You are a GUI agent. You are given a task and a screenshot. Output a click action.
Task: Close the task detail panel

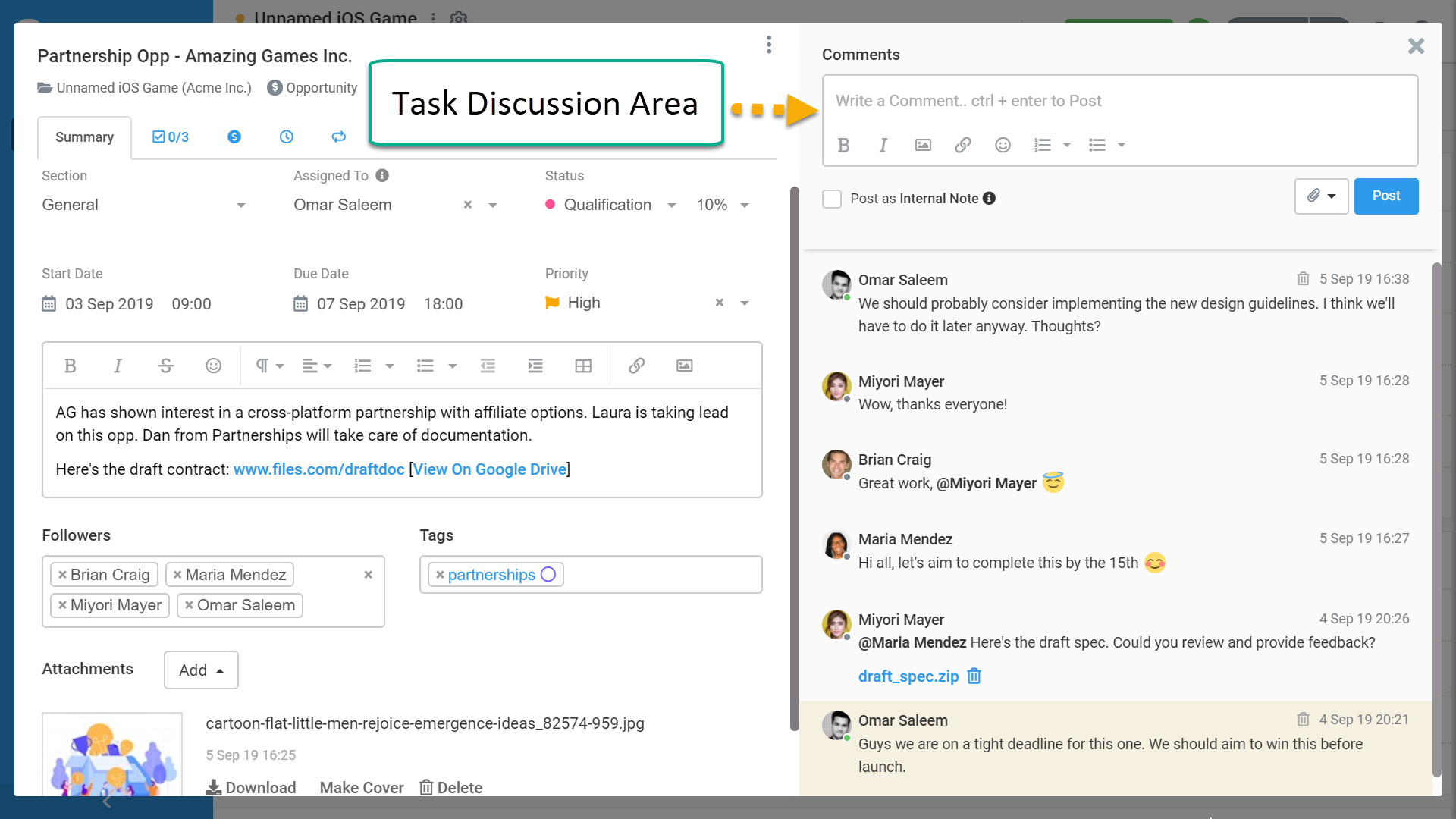pos(1416,46)
